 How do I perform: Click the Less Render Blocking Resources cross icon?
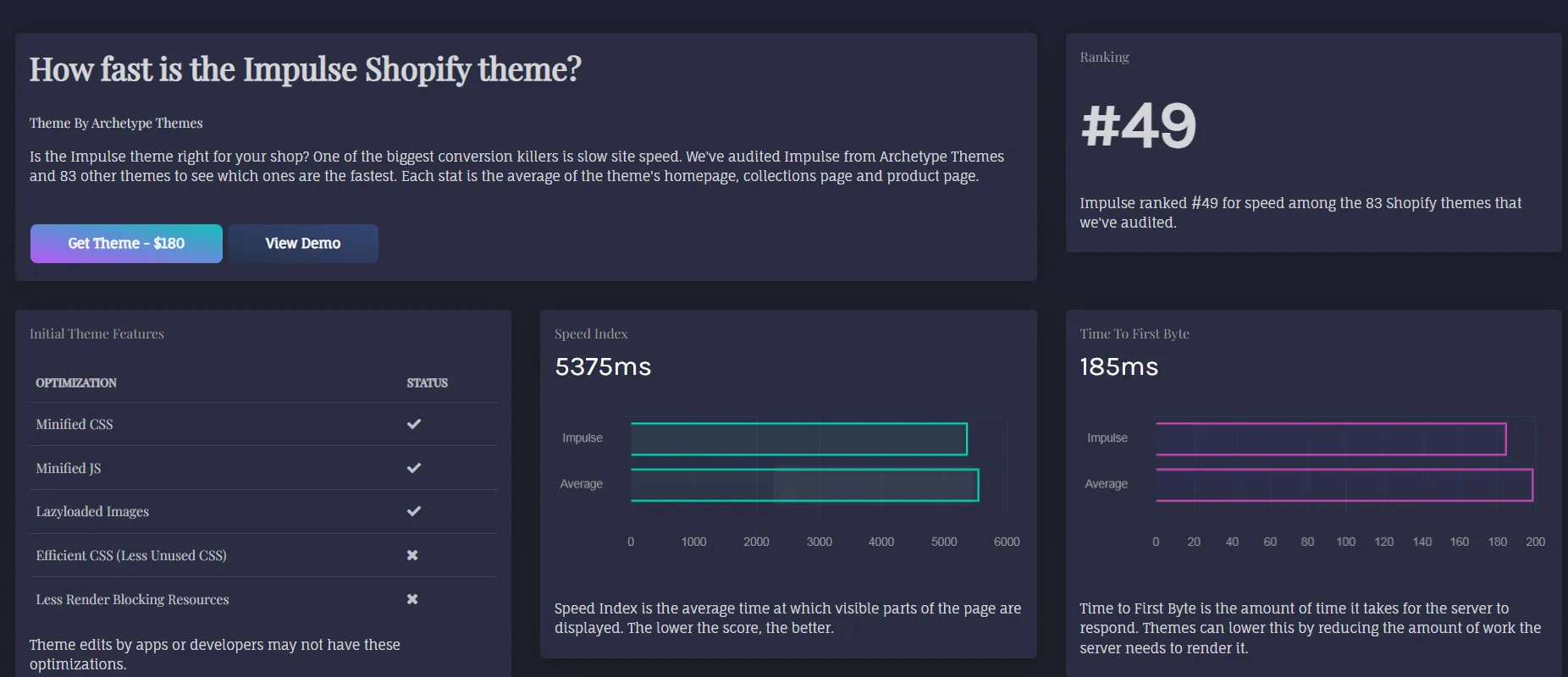[412, 599]
